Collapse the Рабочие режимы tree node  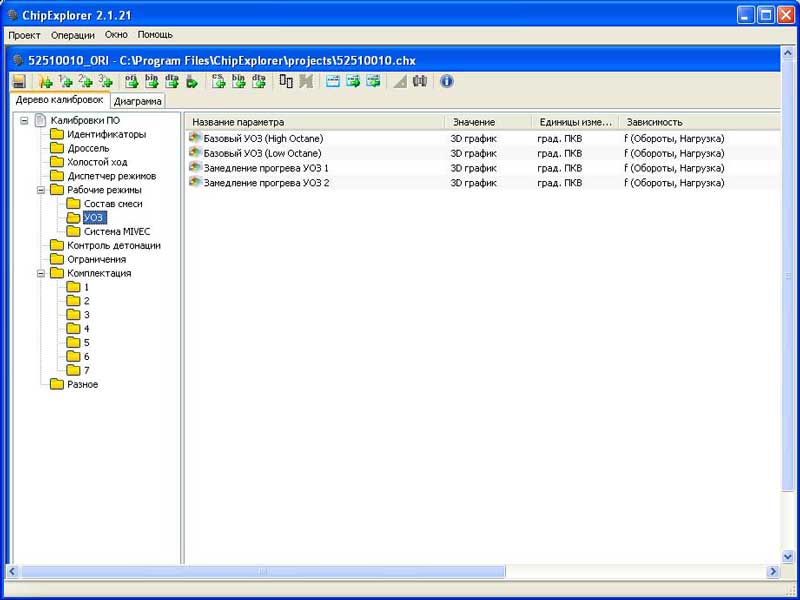point(42,190)
